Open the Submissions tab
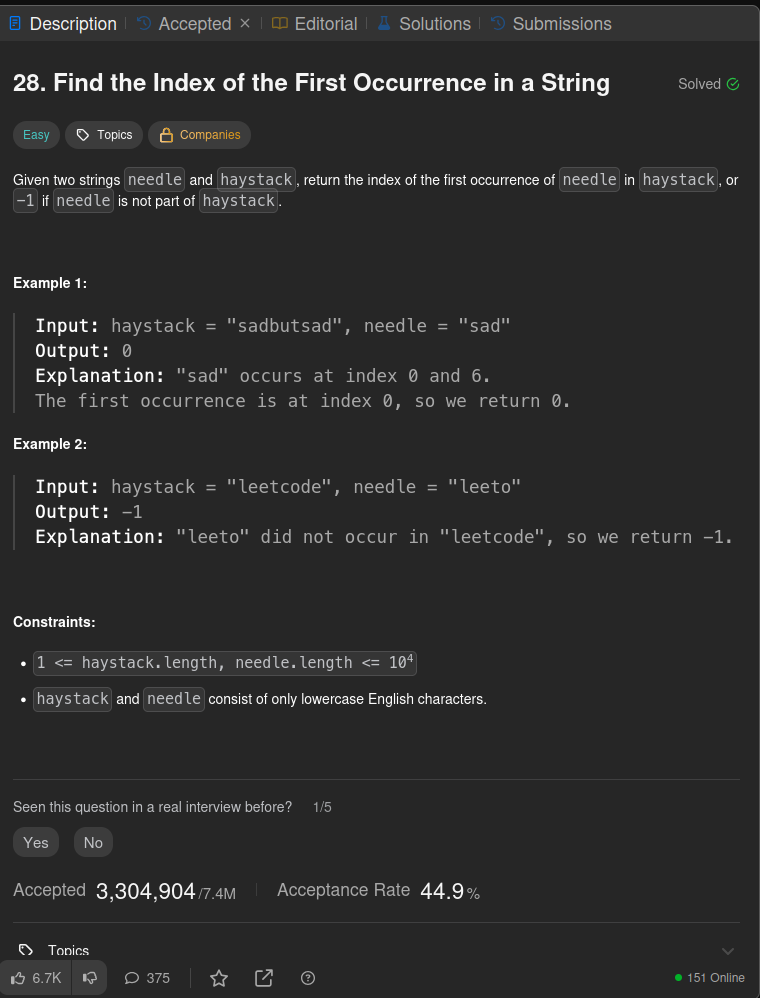The width and height of the screenshot is (760, 998). [x=551, y=24]
